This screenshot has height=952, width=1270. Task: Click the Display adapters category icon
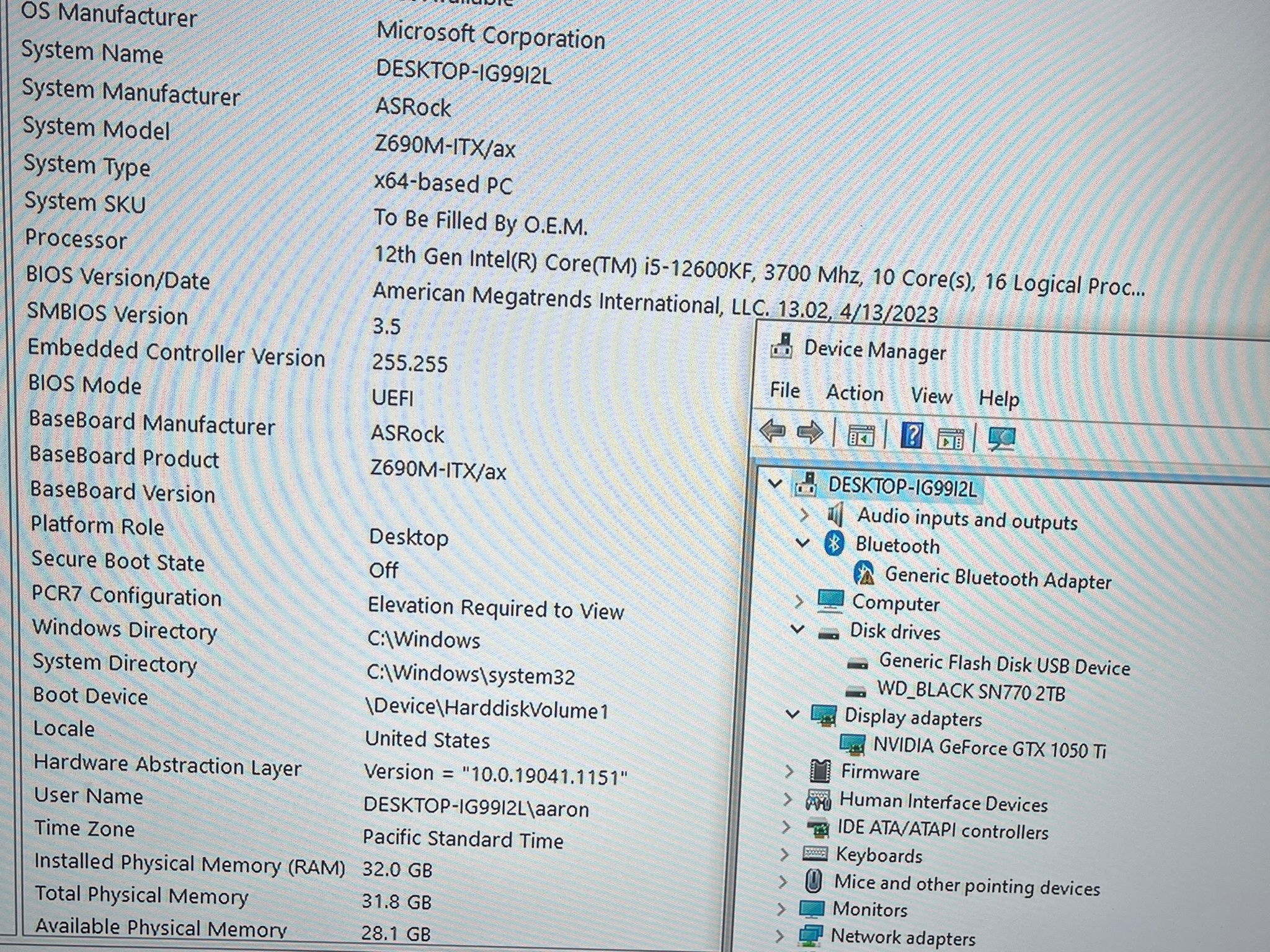click(824, 715)
